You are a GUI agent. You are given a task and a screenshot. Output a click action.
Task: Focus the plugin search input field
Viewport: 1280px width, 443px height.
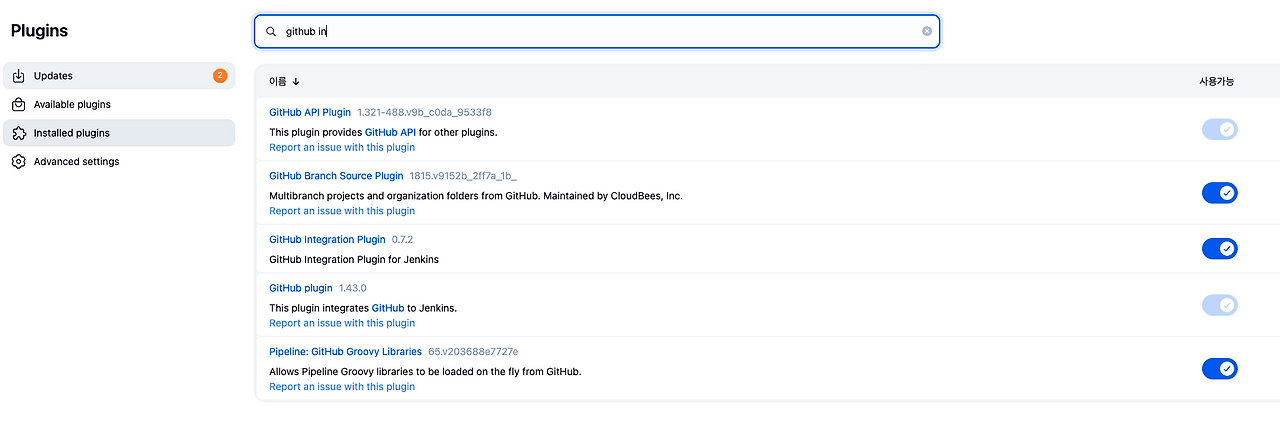(x=597, y=31)
